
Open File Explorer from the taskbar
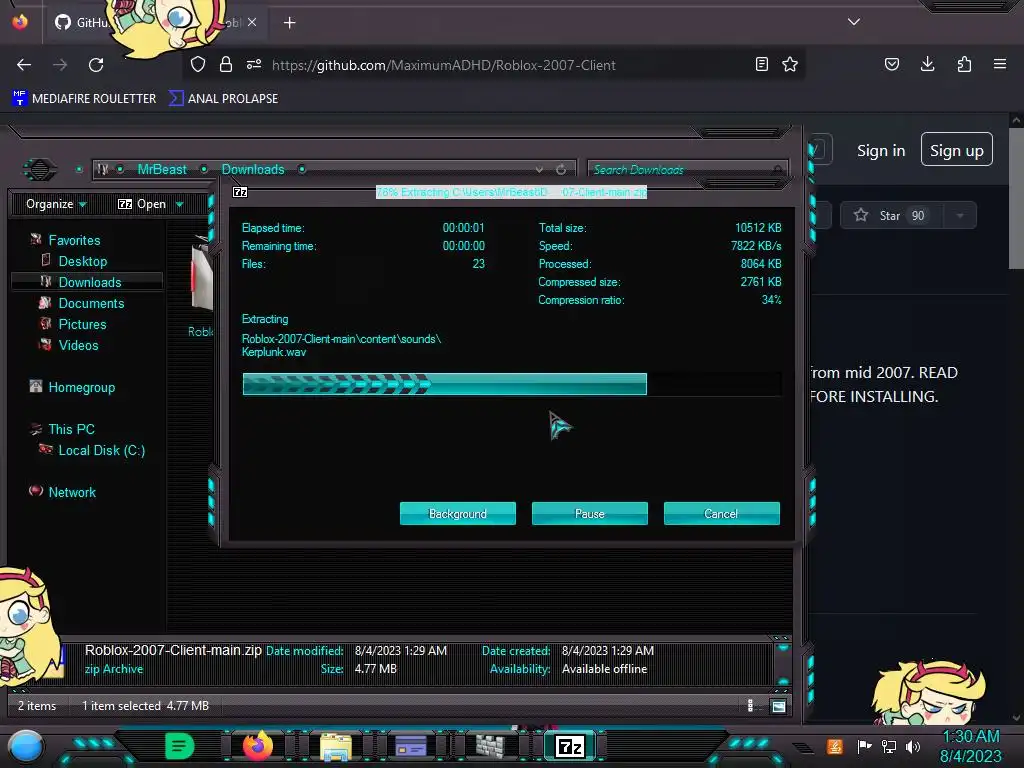[336, 747]
